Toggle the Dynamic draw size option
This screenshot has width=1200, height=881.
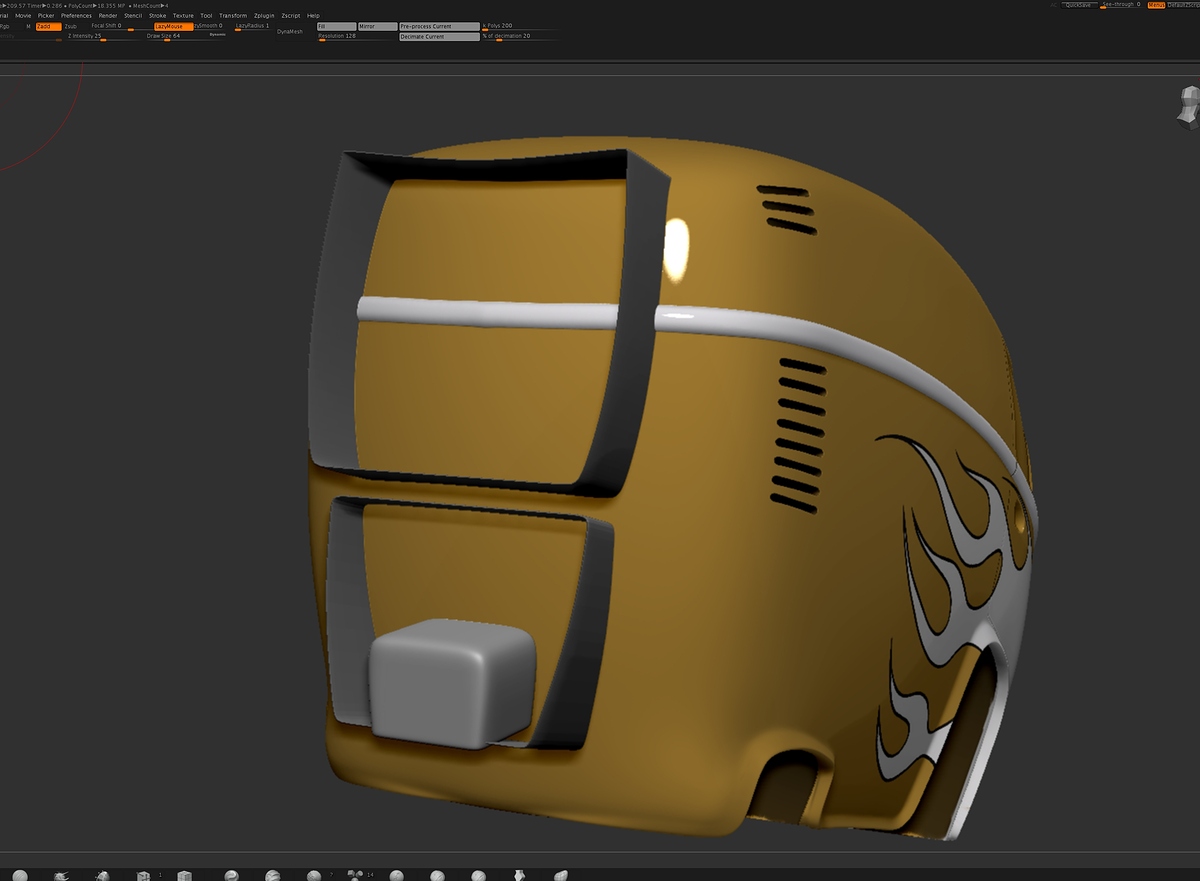click(217, 34)
